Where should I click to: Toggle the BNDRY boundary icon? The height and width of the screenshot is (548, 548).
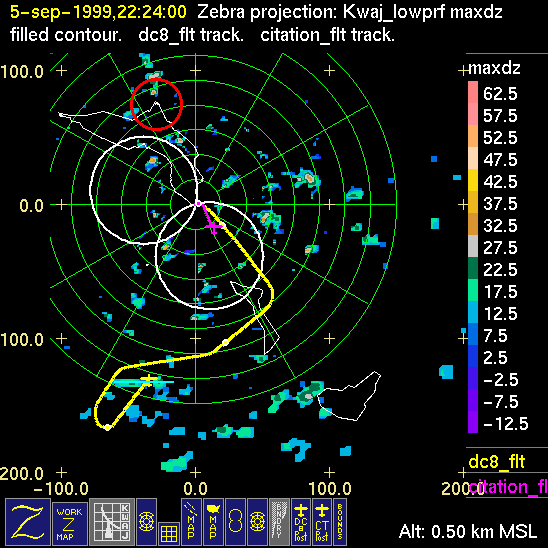tap(280, 522)
